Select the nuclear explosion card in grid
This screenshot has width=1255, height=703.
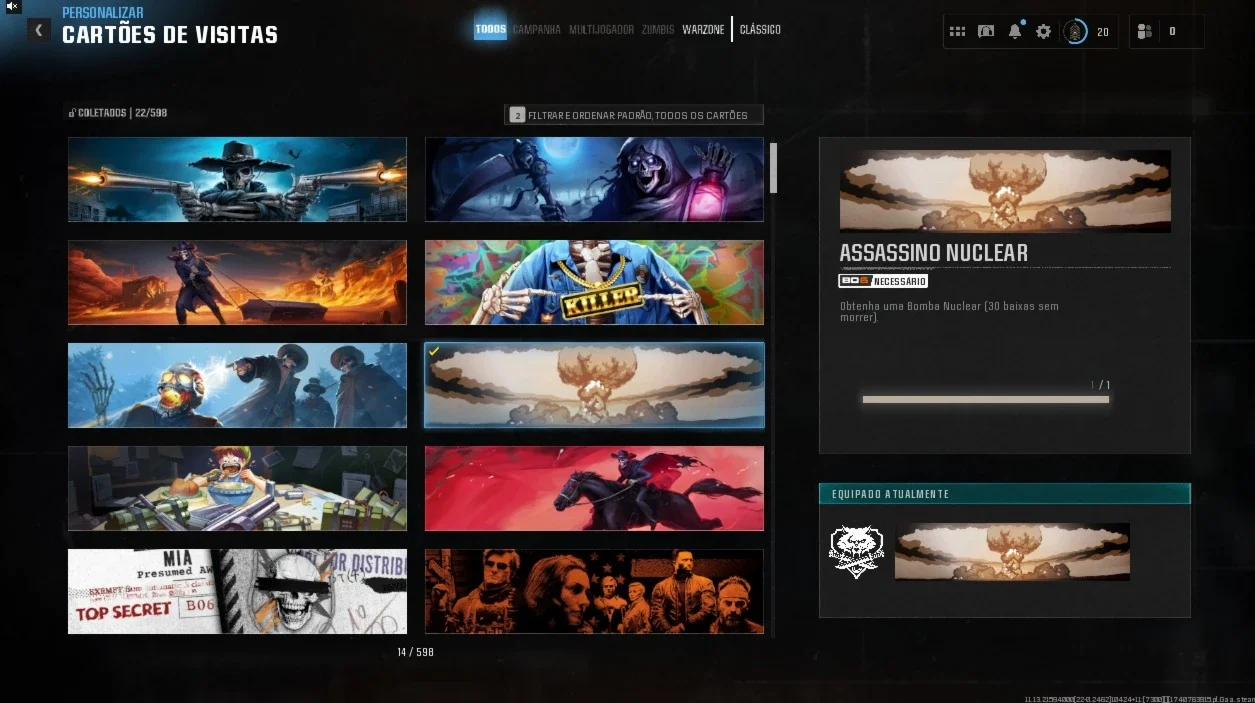click(x=594, y=385)
